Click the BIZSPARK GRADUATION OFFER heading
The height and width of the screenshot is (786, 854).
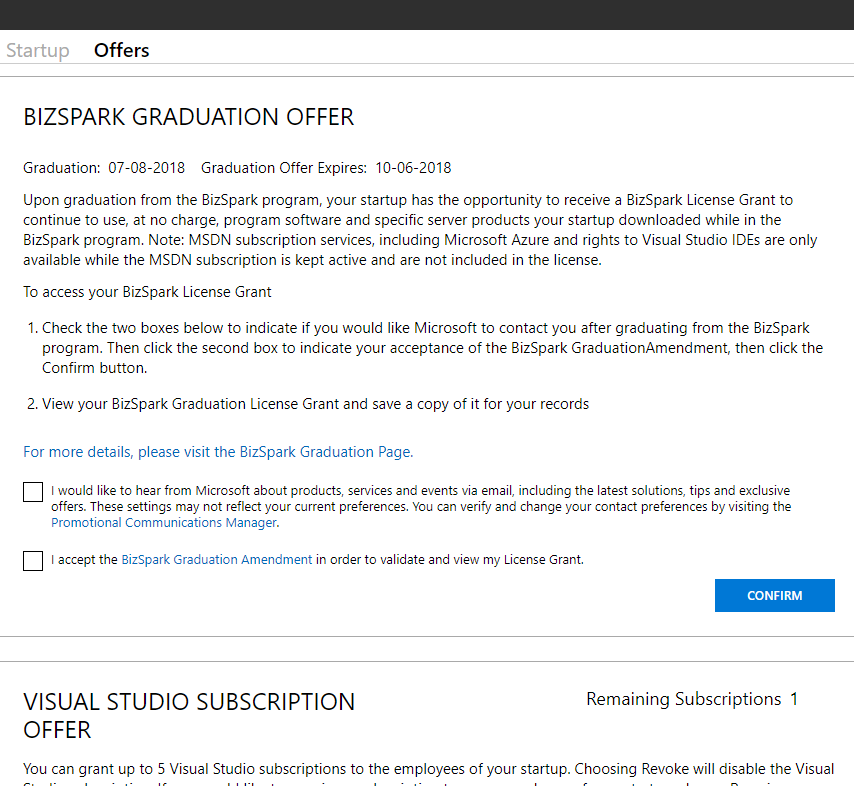pyautogui.click(x=188, y=117)
